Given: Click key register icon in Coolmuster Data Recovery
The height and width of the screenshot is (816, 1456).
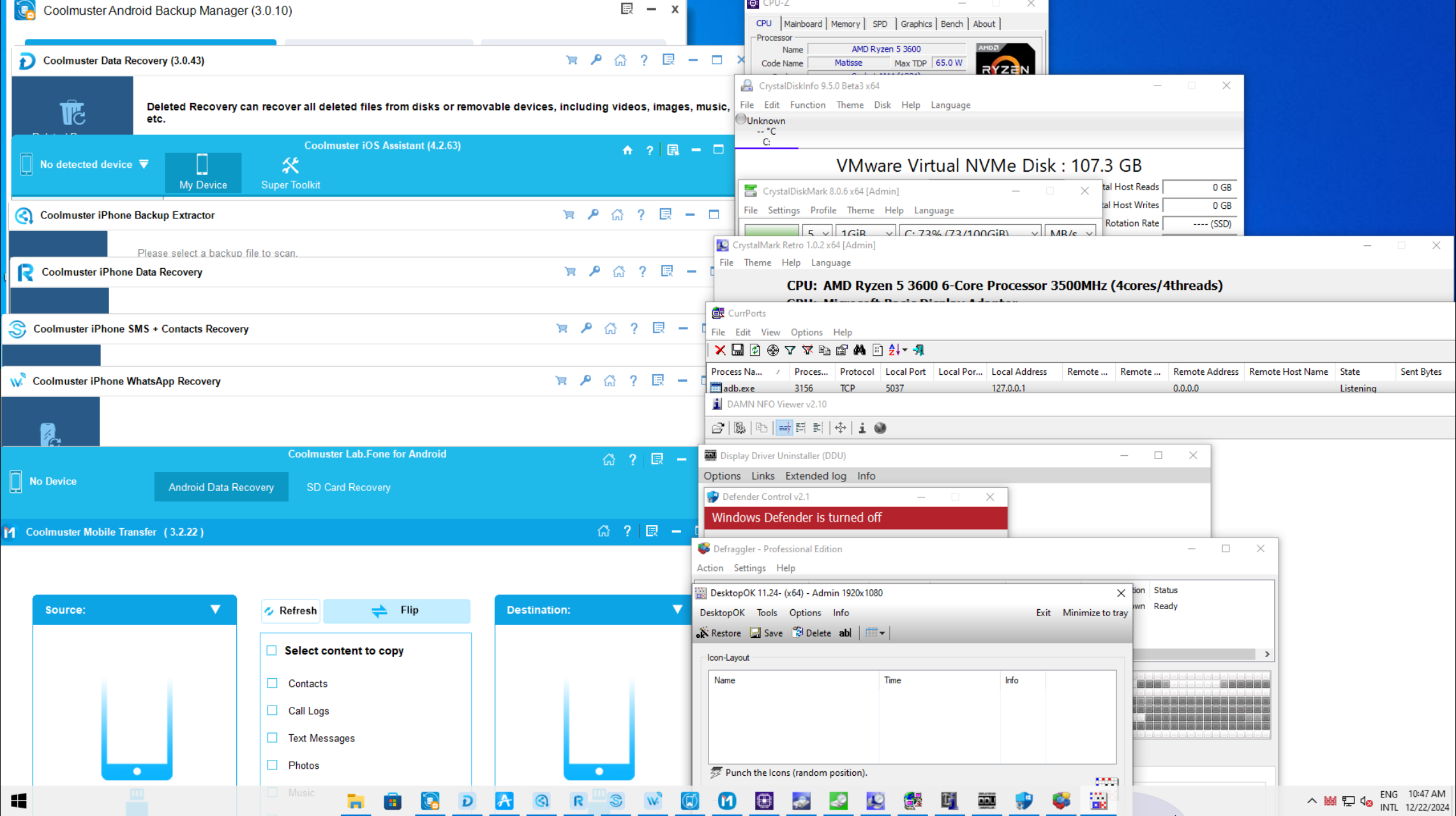Looking at the screenshot, I should [x=596, y=60].
